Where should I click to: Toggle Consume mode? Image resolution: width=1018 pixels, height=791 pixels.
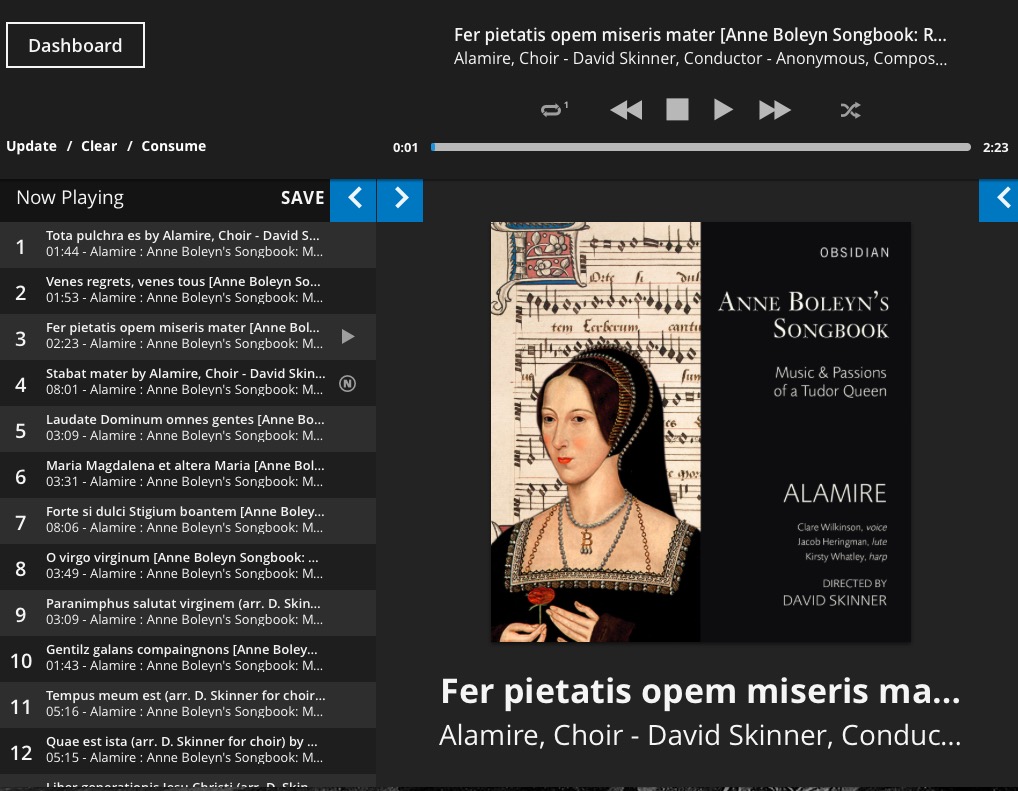pyautogui.click(x=173, y=146)
